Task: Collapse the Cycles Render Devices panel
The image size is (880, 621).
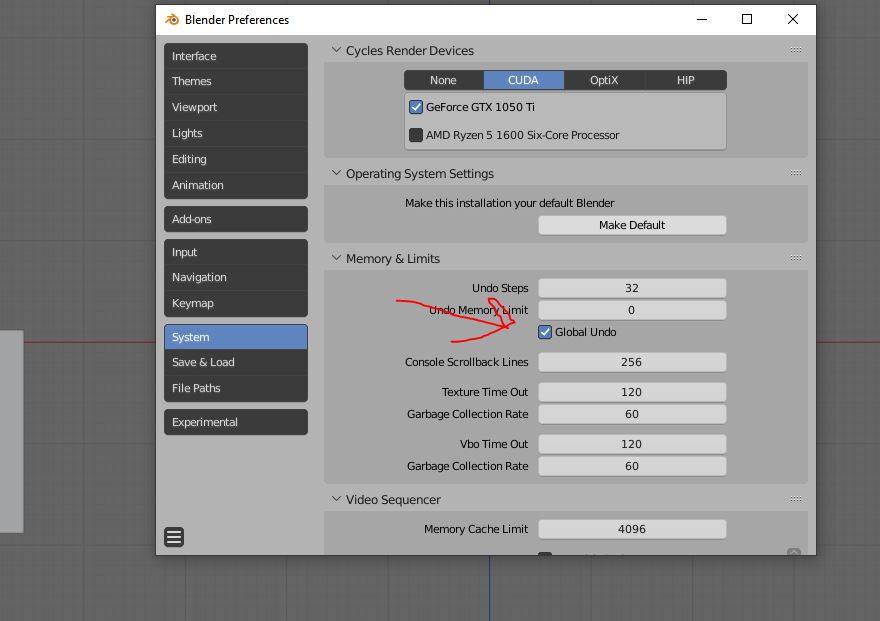Action: [336, 50]
